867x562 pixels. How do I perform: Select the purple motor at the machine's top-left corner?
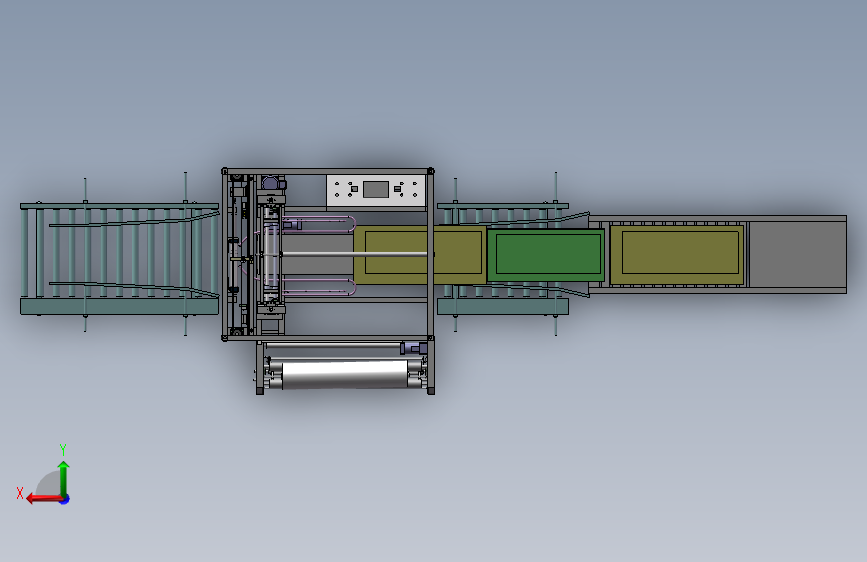273,184
